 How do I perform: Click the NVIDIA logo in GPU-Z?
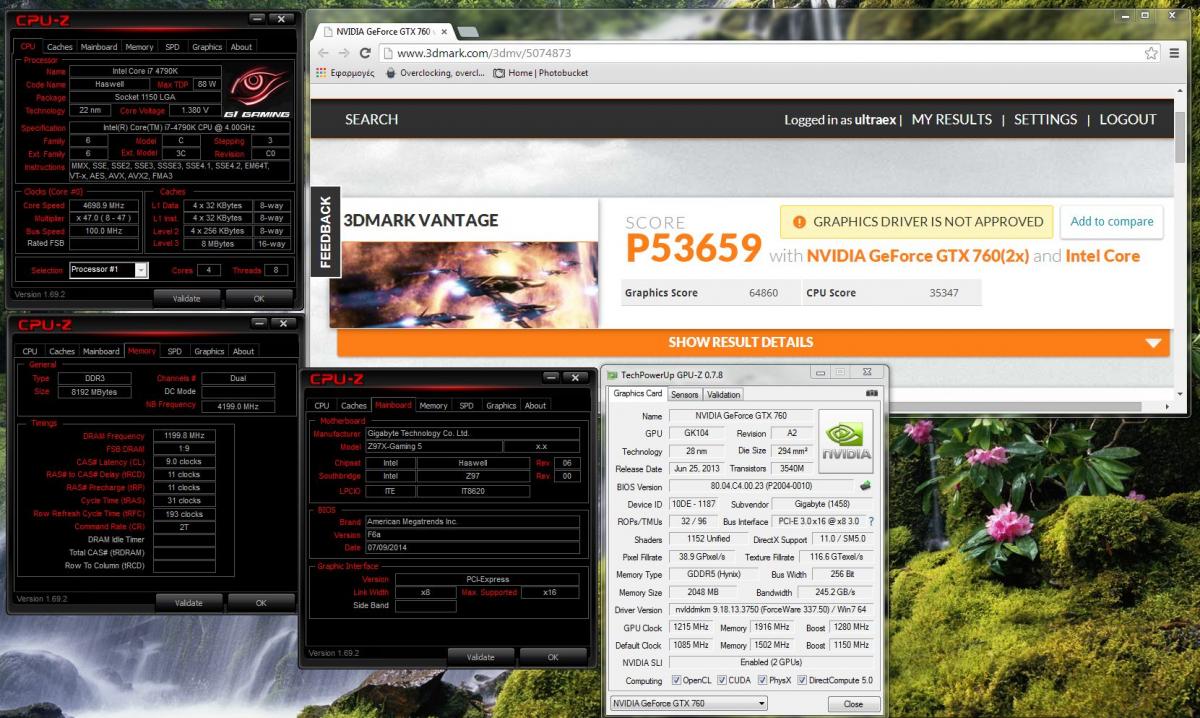point(846,440)
